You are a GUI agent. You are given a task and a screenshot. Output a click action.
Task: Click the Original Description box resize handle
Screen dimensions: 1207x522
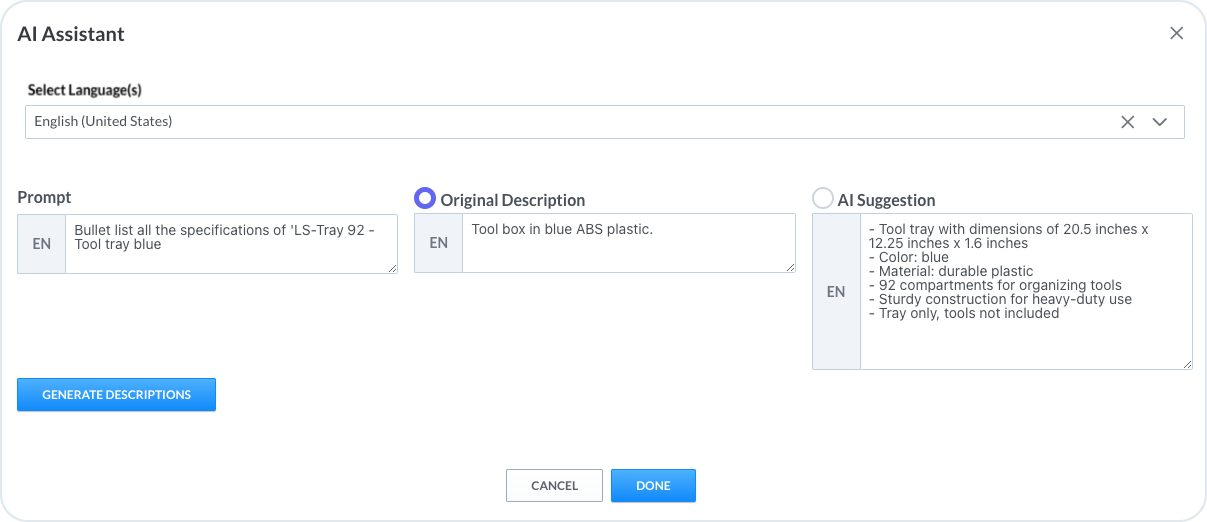(x=790, y=267)
